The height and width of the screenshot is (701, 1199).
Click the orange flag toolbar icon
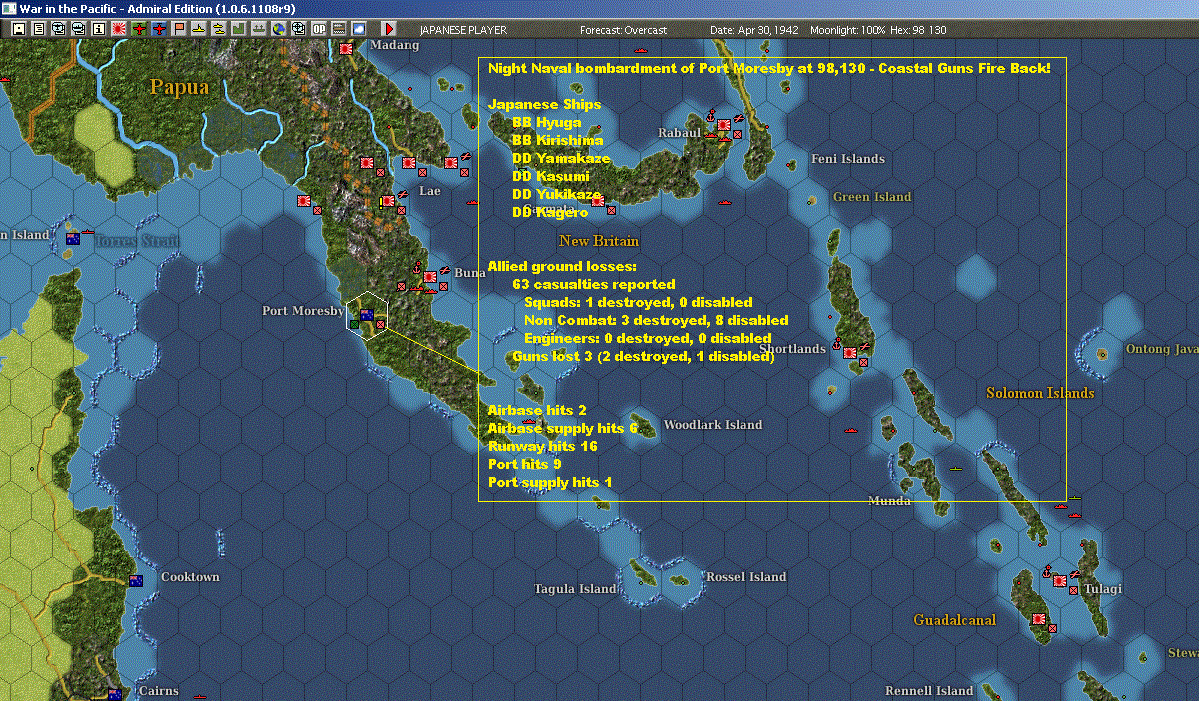[x=179, y=29]
